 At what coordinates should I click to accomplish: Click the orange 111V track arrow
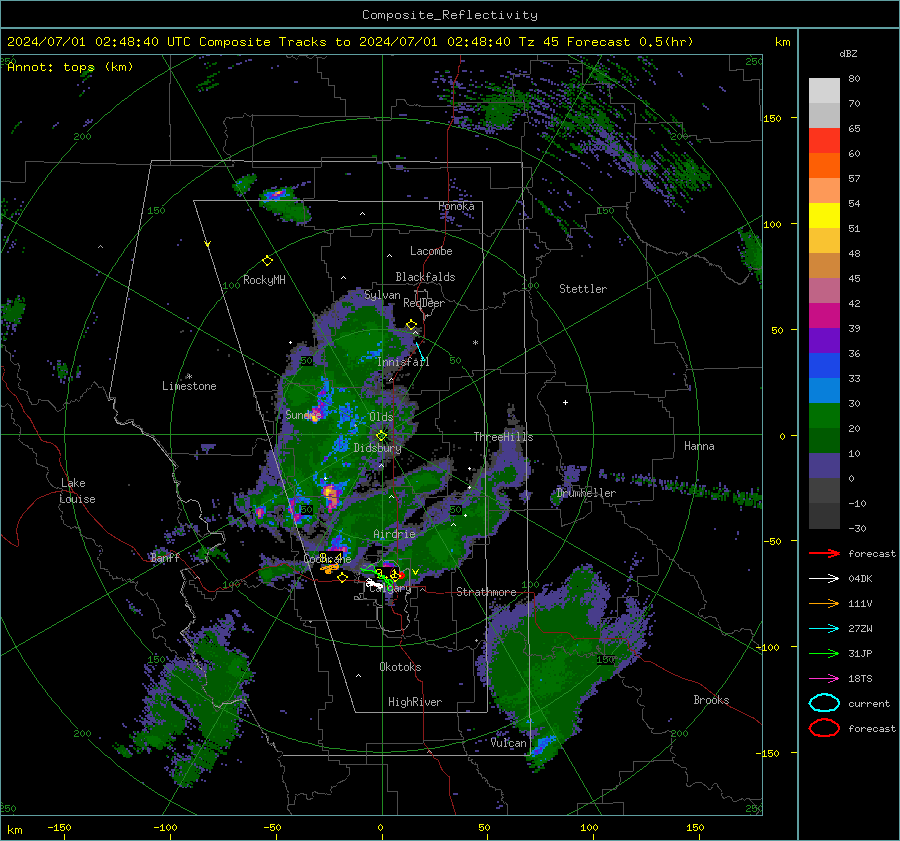824,603
